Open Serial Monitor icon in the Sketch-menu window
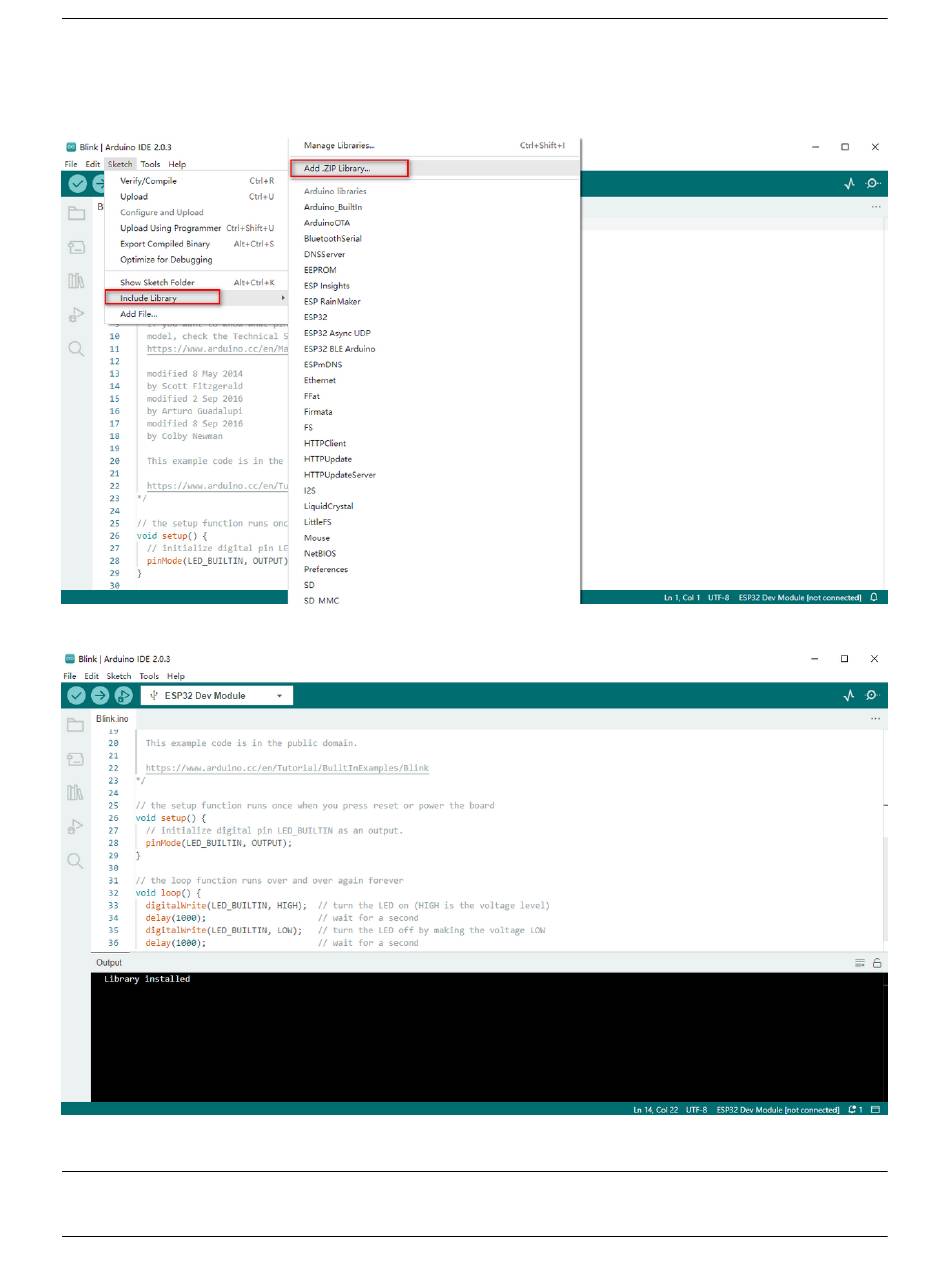 click(x=874, y=184)
